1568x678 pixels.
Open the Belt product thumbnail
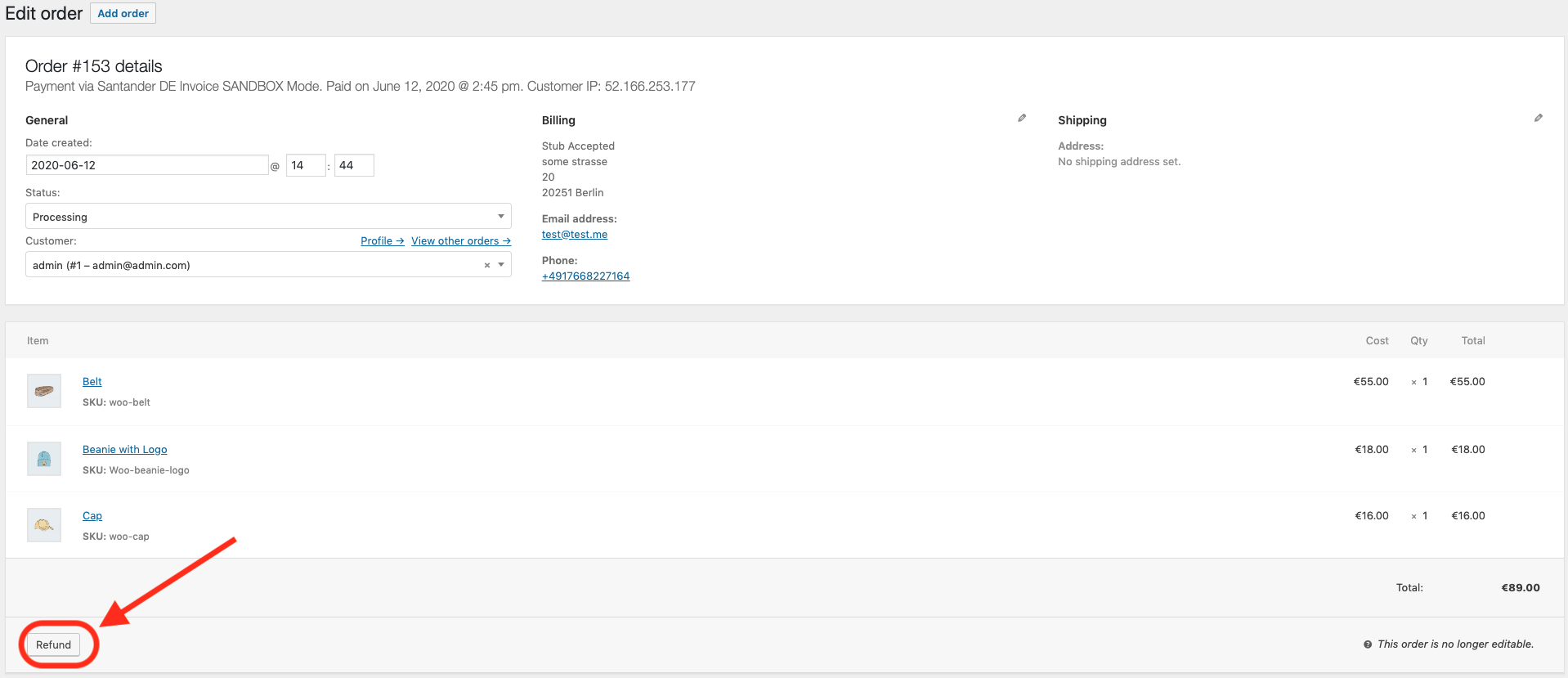point(44,391)
